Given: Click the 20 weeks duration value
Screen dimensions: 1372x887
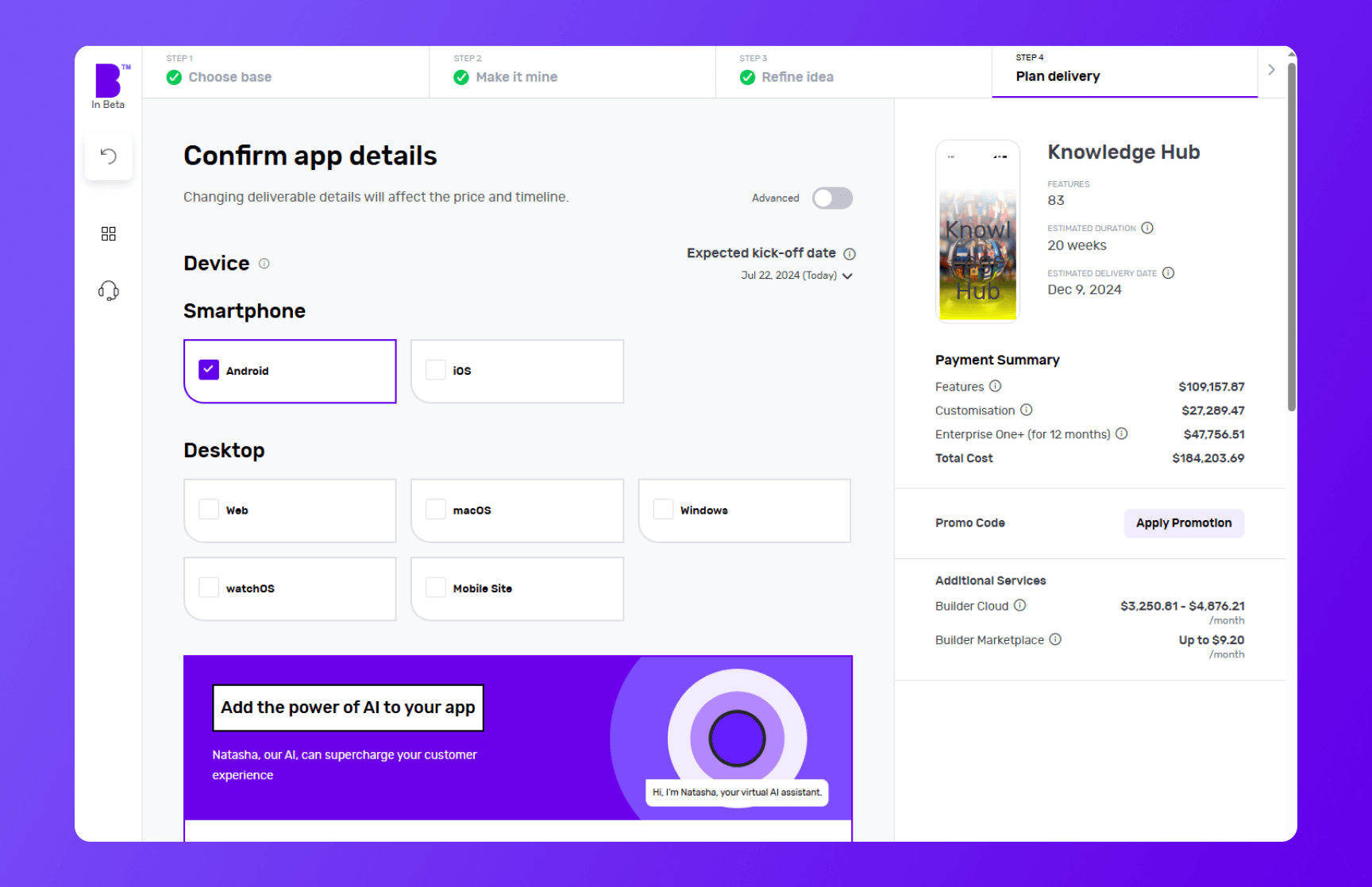Looking at the screenshot, I should [x=1077, y=245].
